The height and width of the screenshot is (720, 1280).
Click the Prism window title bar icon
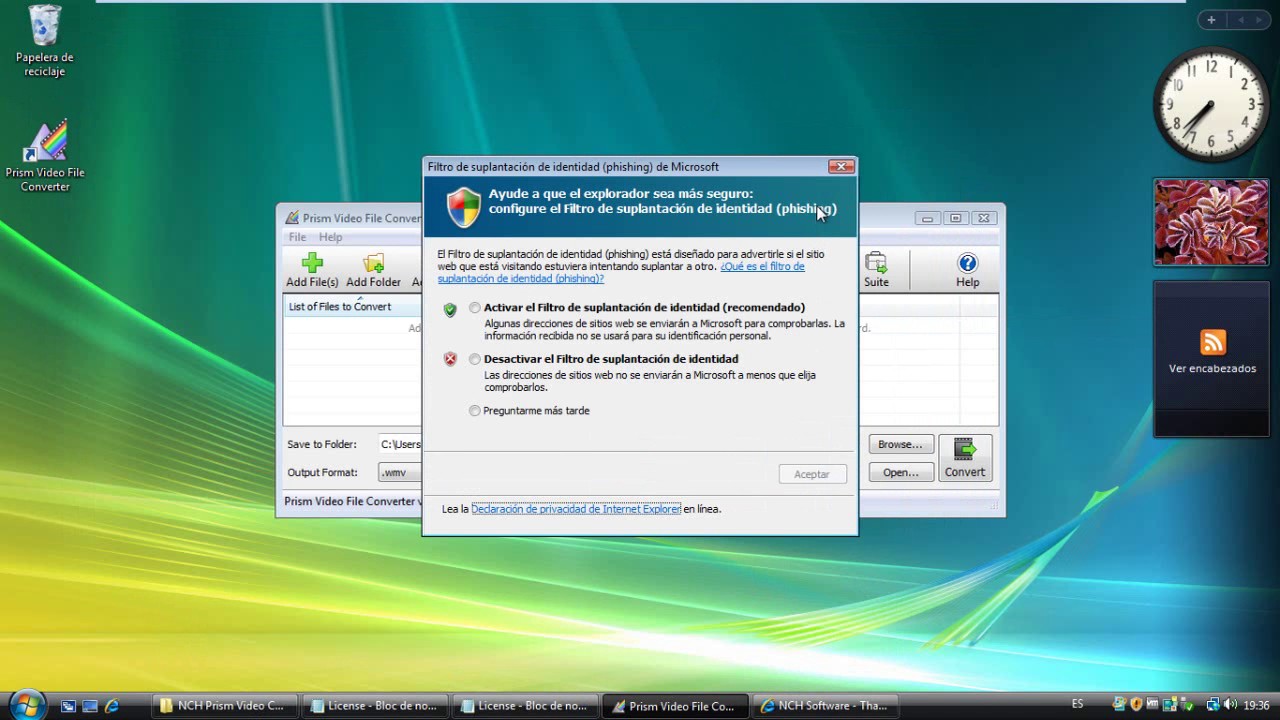[x=292, y=218]
